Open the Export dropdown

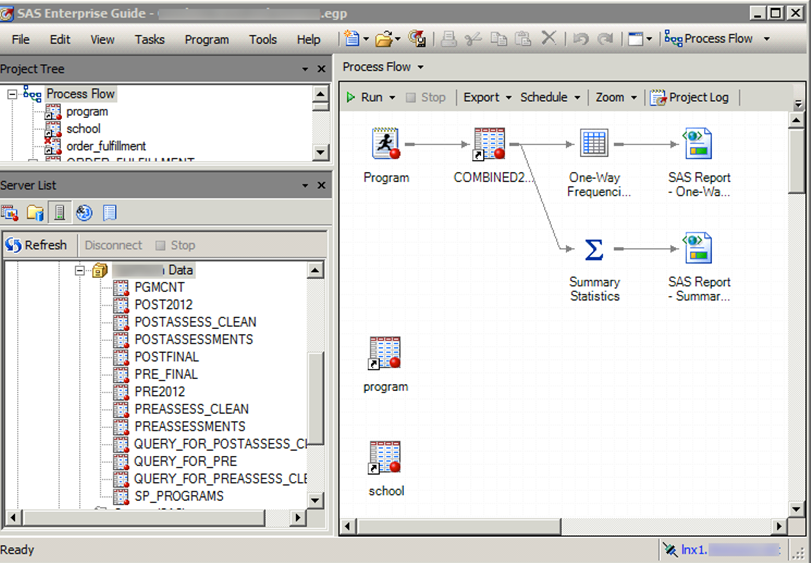[x=487, y=97]
